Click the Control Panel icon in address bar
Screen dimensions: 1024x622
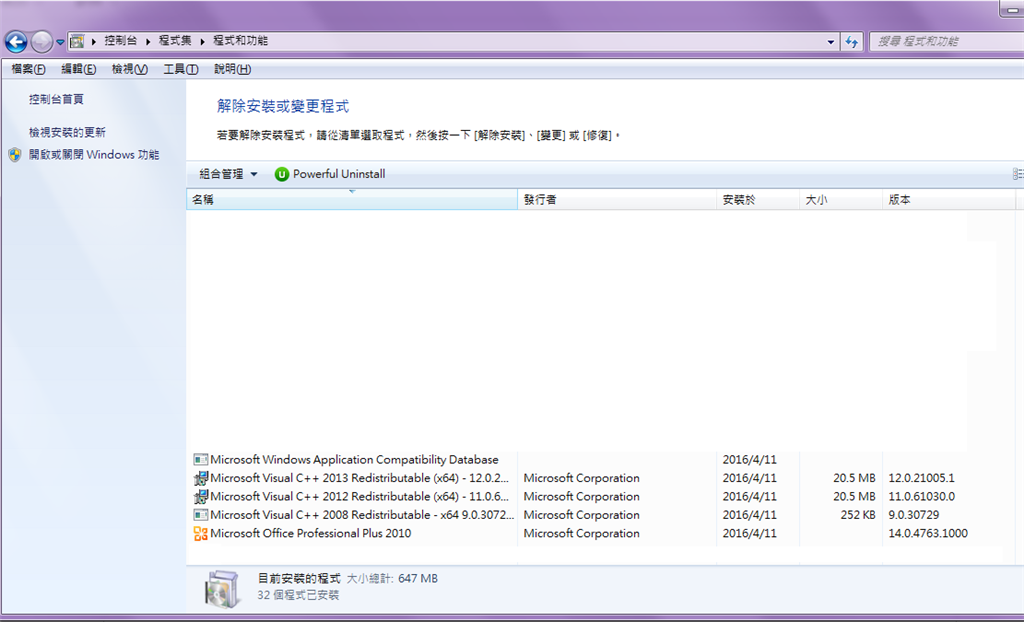77,41
